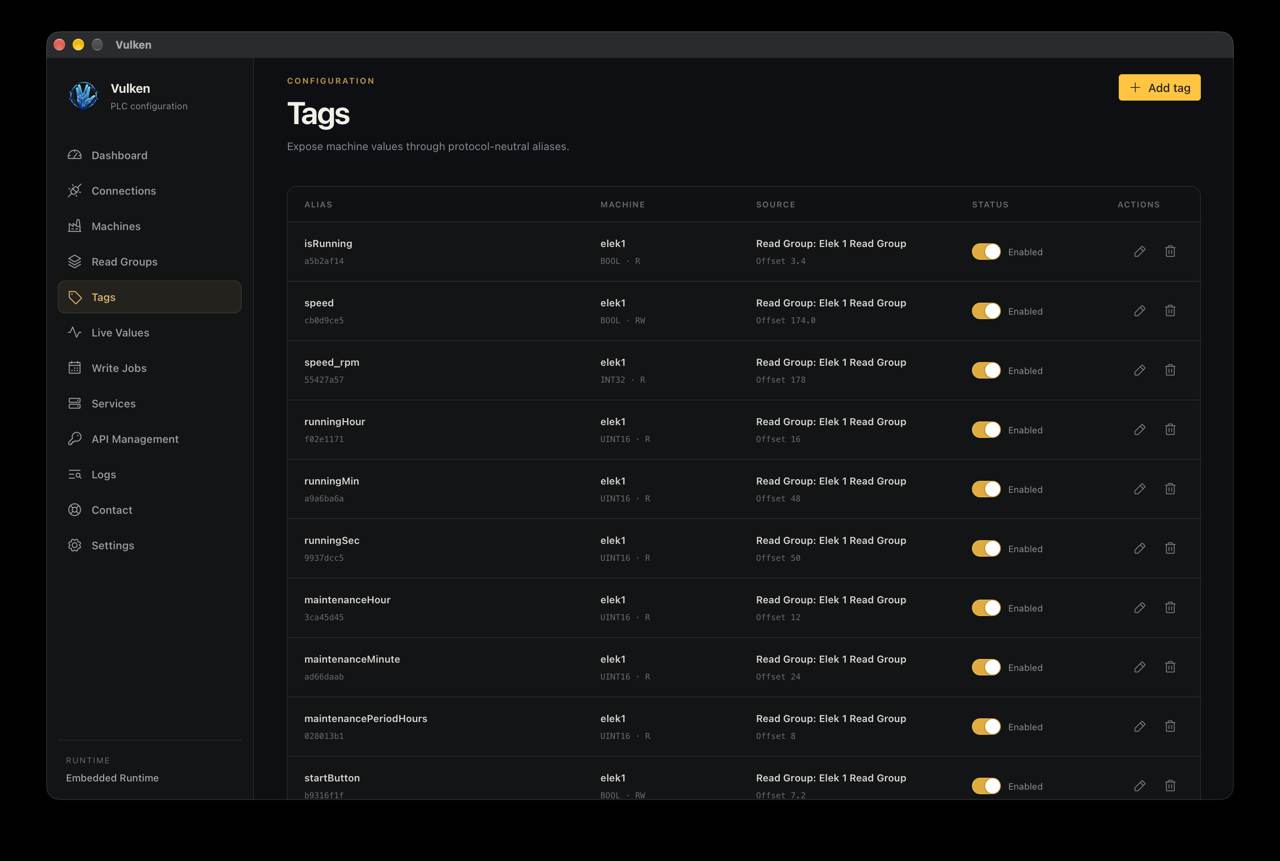Delete the maintenancePeriodHours tag
1280x861 pixels.
pos(1170,727)
